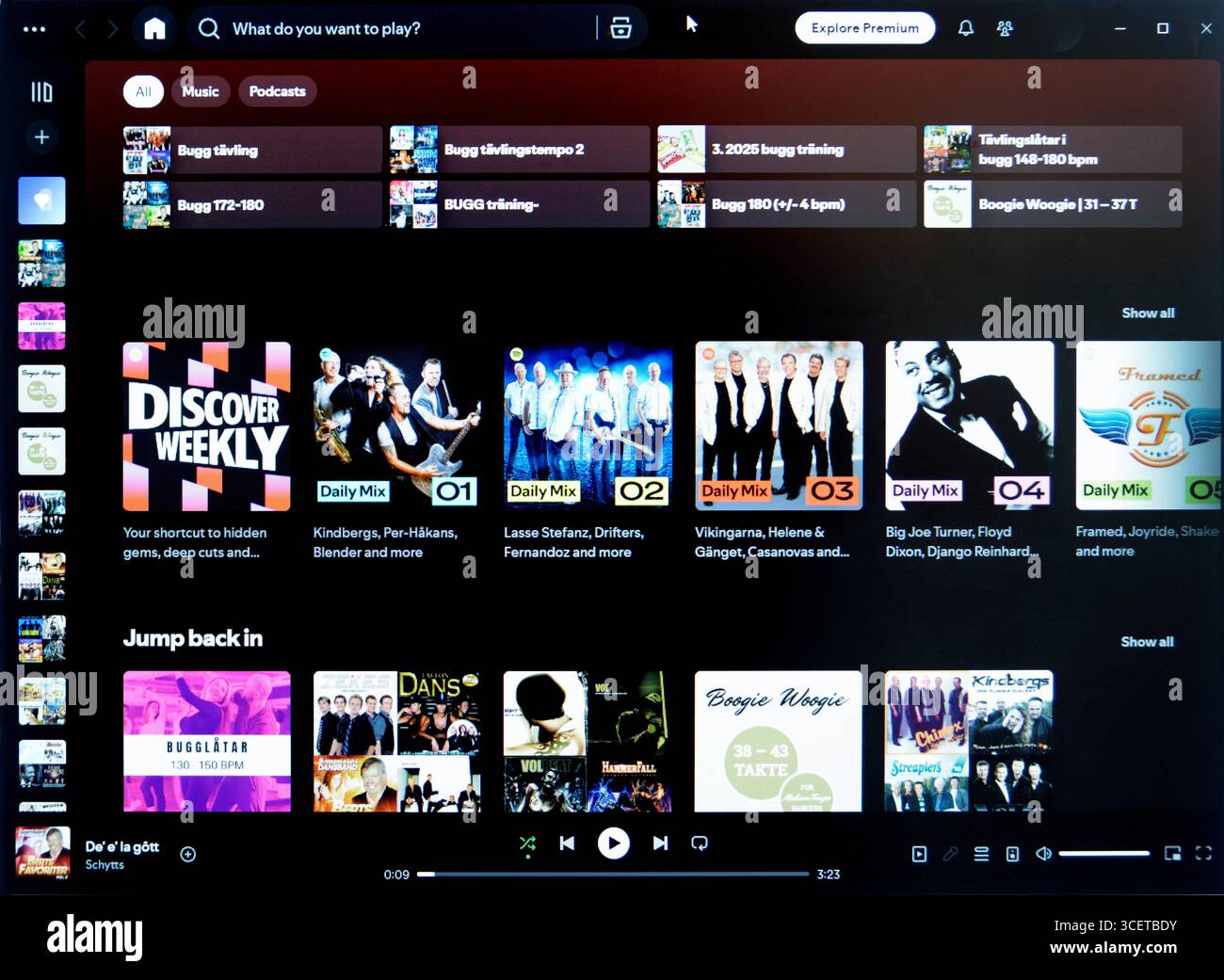Click the Jump back in heading
Screen dimensions: 1224x980
[193, 638]
